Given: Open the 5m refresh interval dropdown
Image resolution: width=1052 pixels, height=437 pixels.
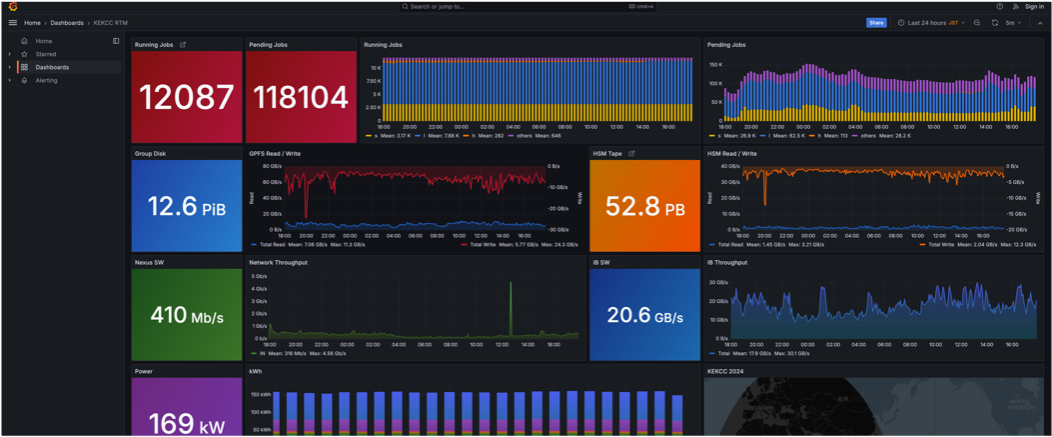Looking at the screenshot, I should tap(1013, 22).
